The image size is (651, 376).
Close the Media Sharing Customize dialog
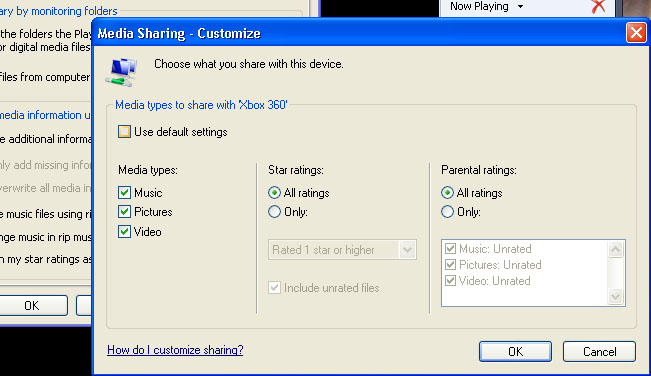tap(636, 33)
